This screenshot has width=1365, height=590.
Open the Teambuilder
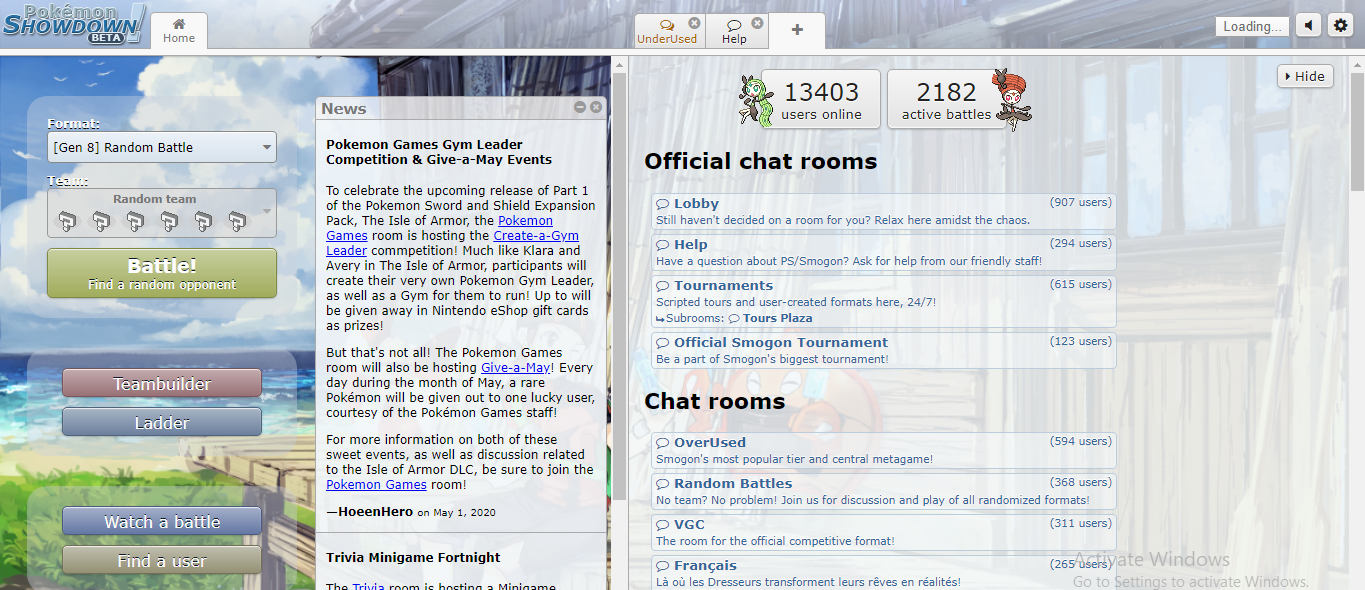162,384
